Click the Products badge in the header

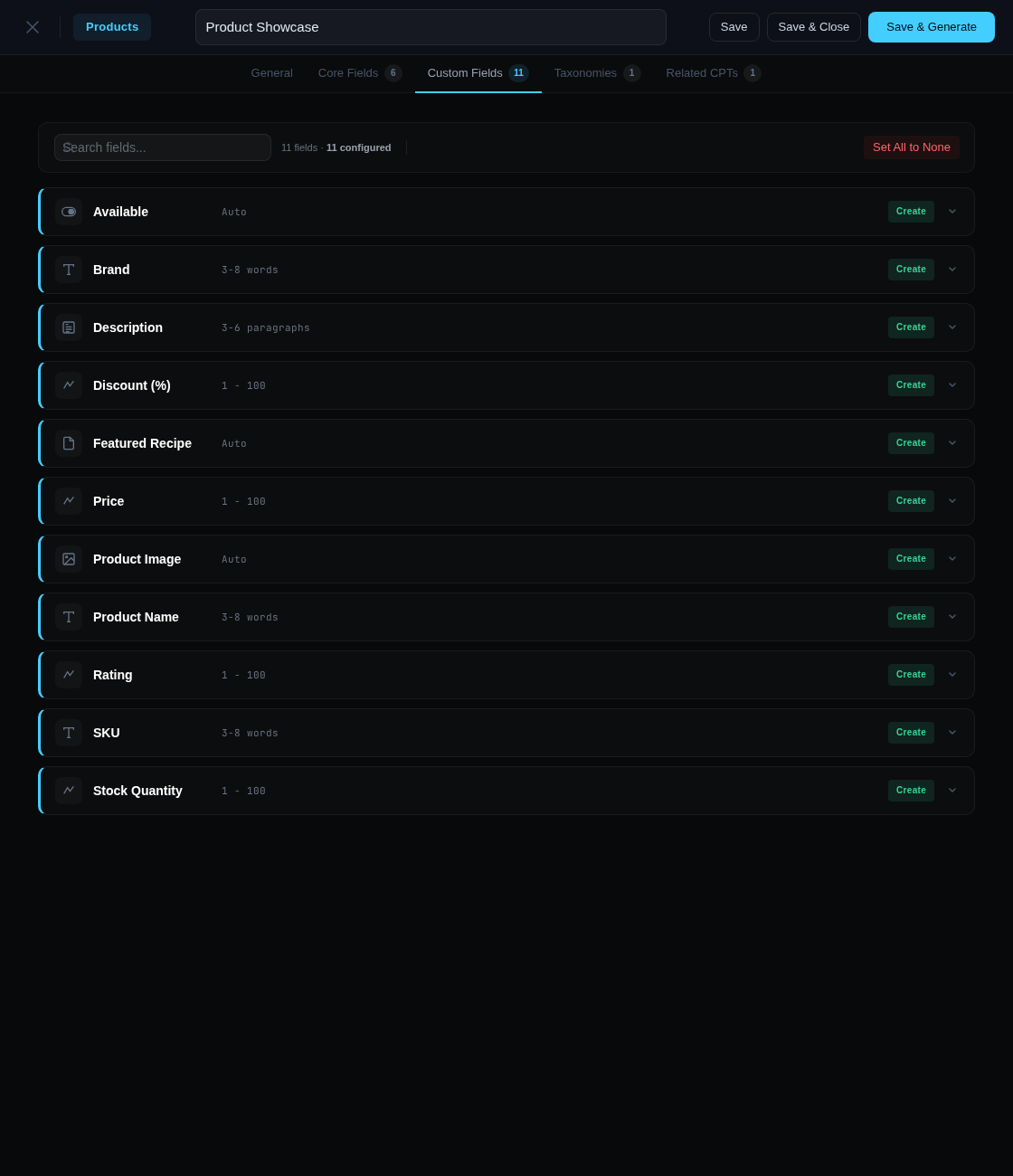point(112,27)
